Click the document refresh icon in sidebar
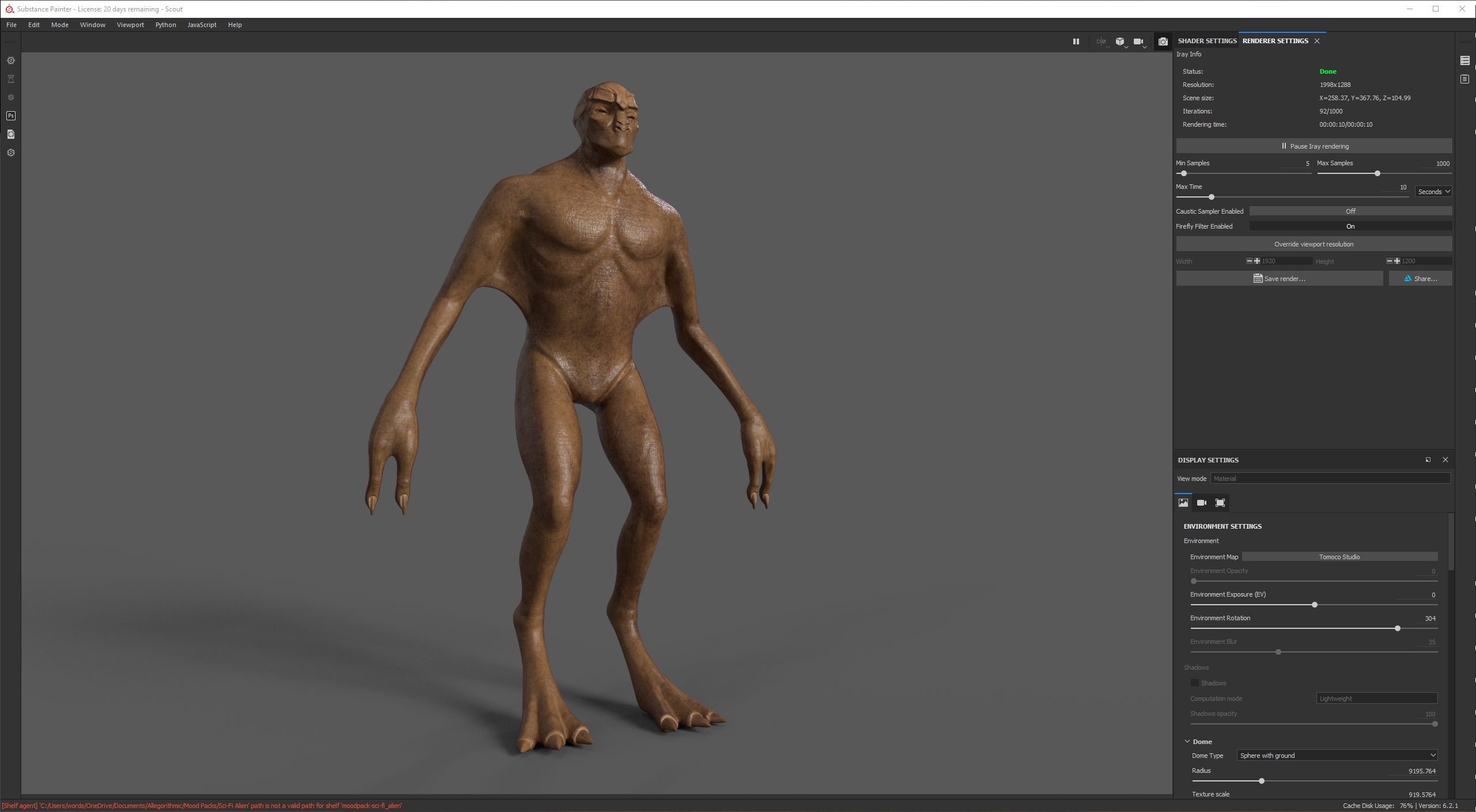1476x812 pixels. pos(11,134)
